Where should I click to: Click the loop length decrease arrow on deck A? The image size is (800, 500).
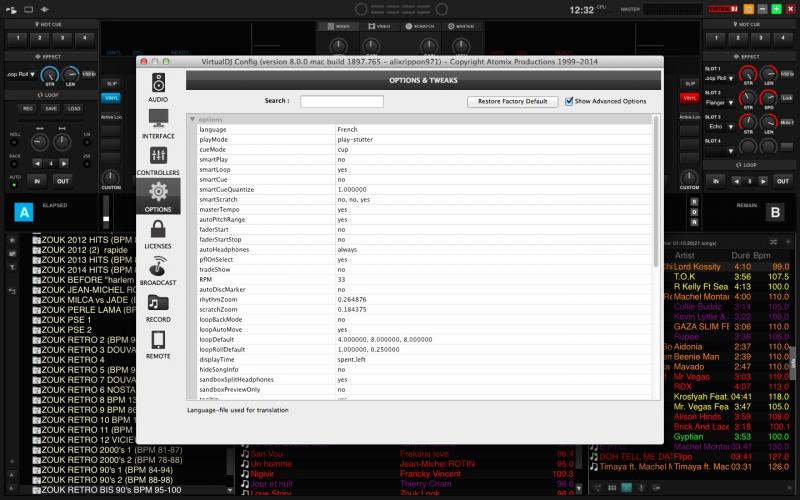[37, 164]
